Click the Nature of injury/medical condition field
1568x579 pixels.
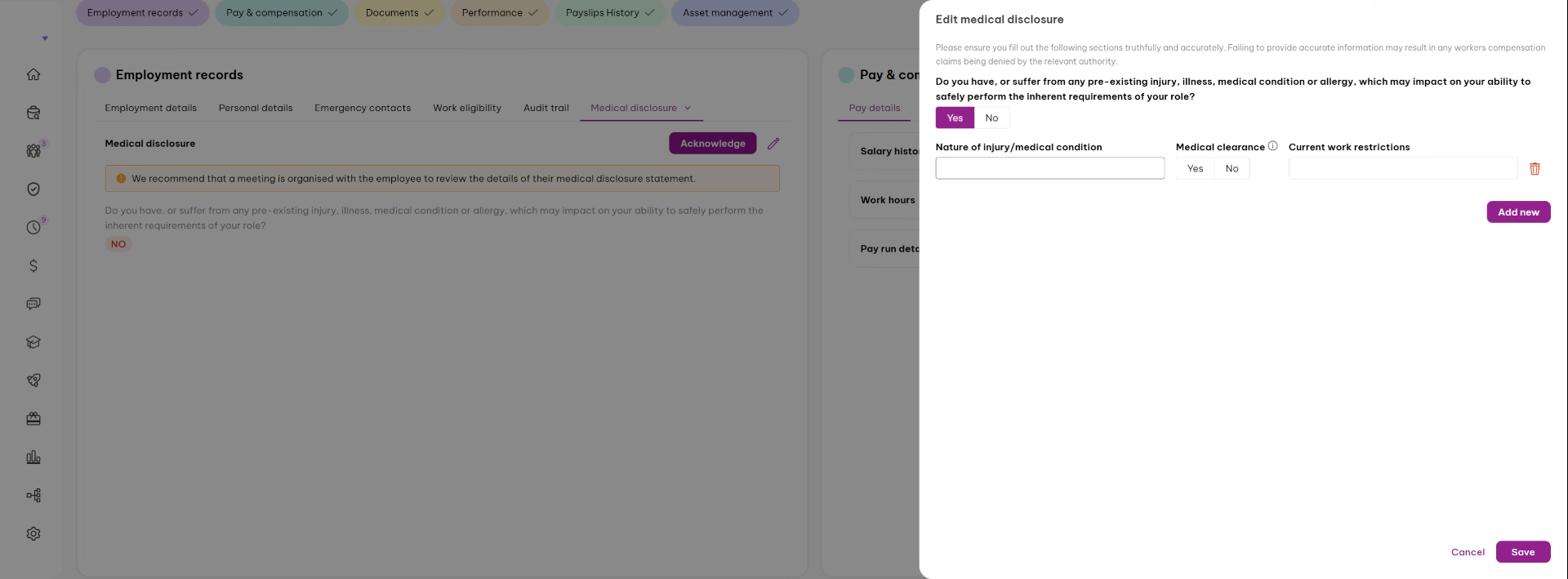(1049, 168)
